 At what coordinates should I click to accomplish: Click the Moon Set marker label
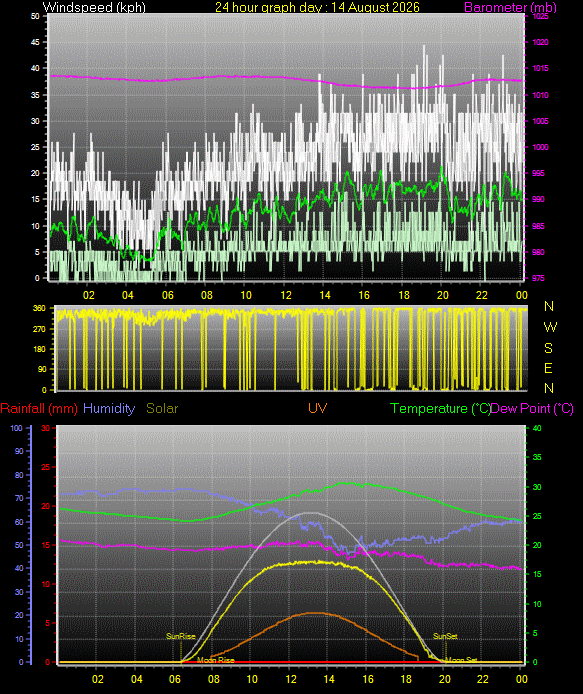coord(461,660)
